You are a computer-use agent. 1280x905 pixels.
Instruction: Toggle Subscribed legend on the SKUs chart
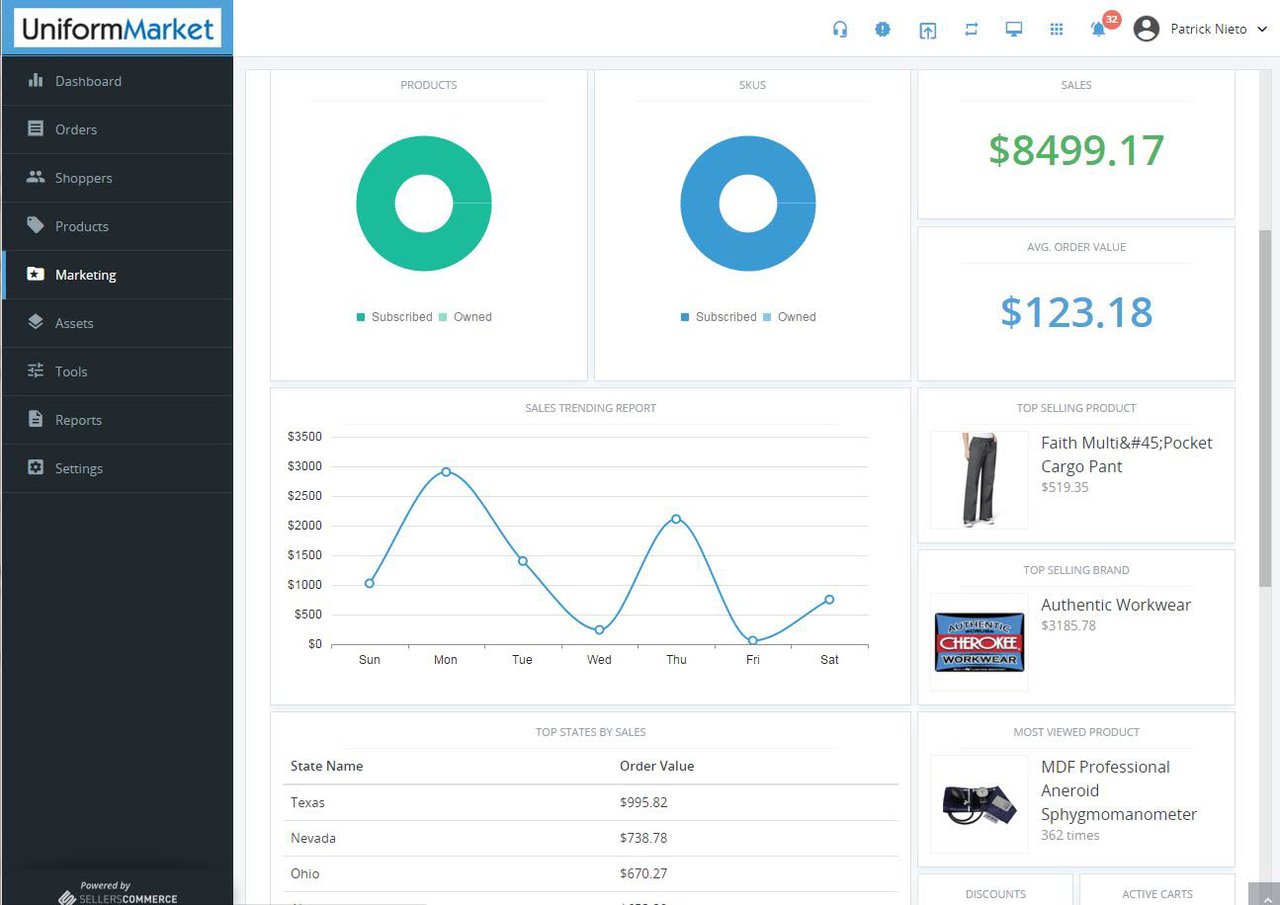[718, 316]
